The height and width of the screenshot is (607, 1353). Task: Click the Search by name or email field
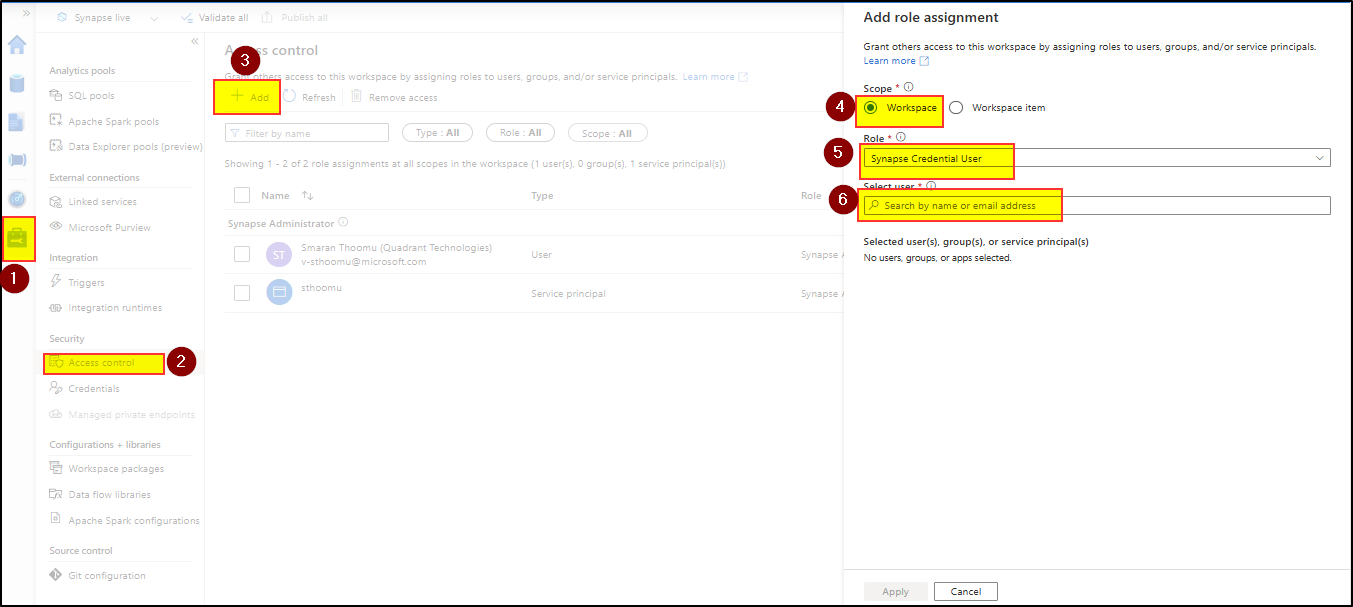[1097, 205]
